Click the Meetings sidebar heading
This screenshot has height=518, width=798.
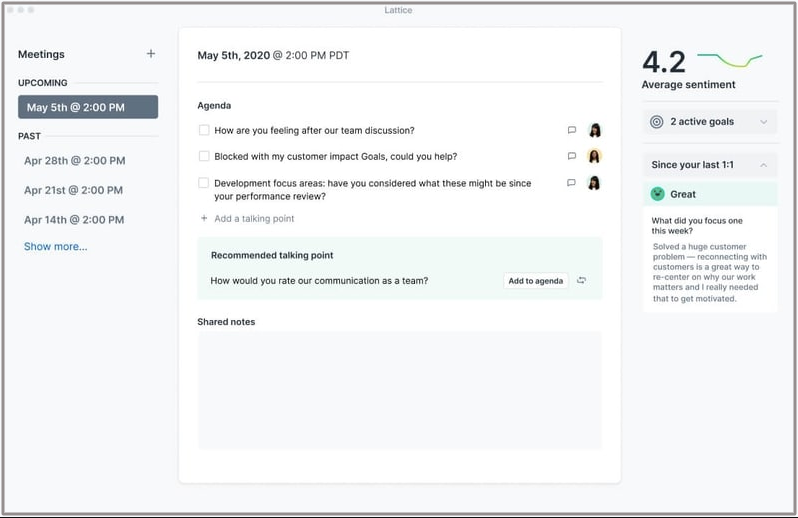point(41,54)
